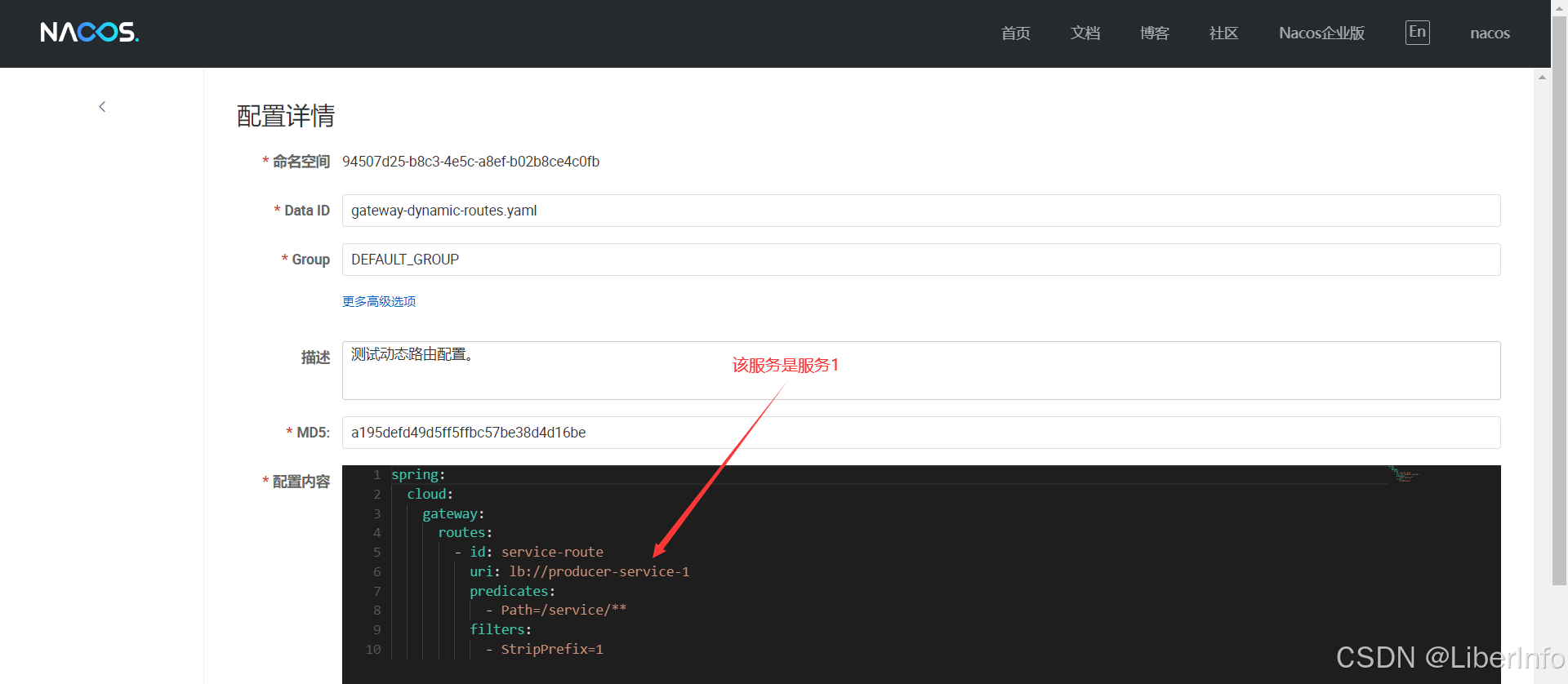This screenshot has width=1568, height=684.
Task: Click 'StripPrefix=1' in the editor
Action: click(x=552, y=649)
